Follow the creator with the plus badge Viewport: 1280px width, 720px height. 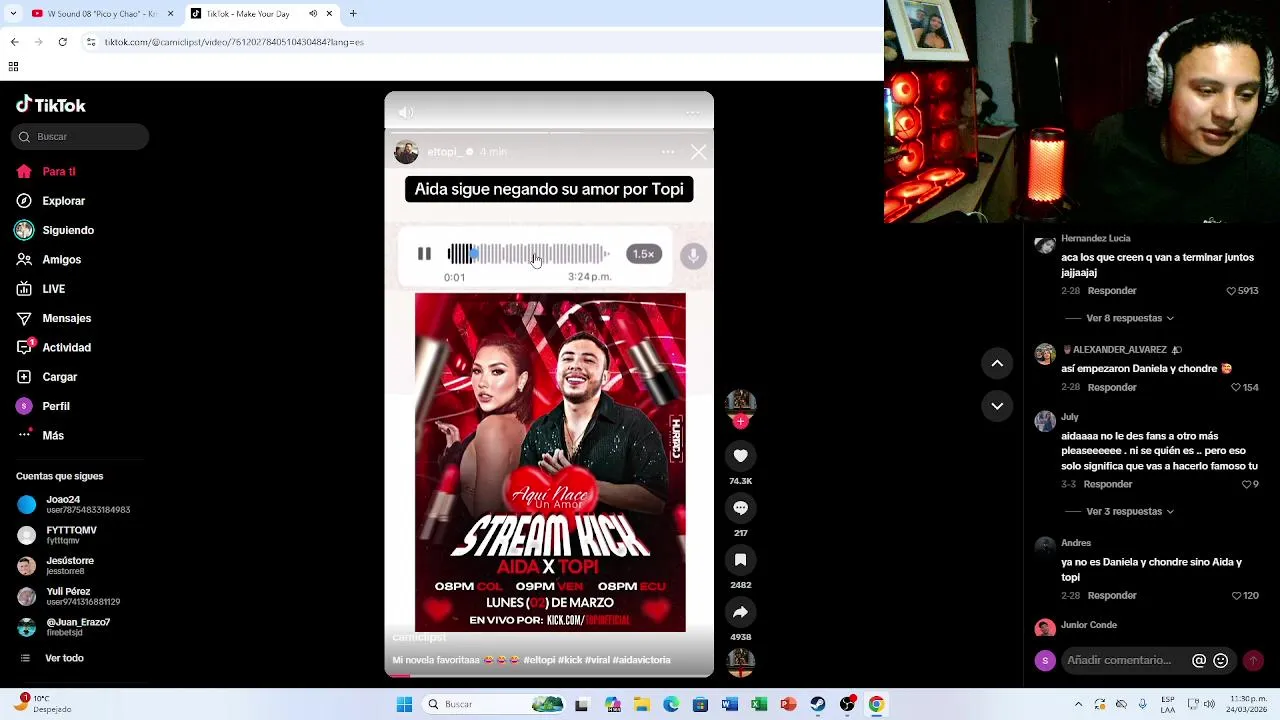coord(740,422)
